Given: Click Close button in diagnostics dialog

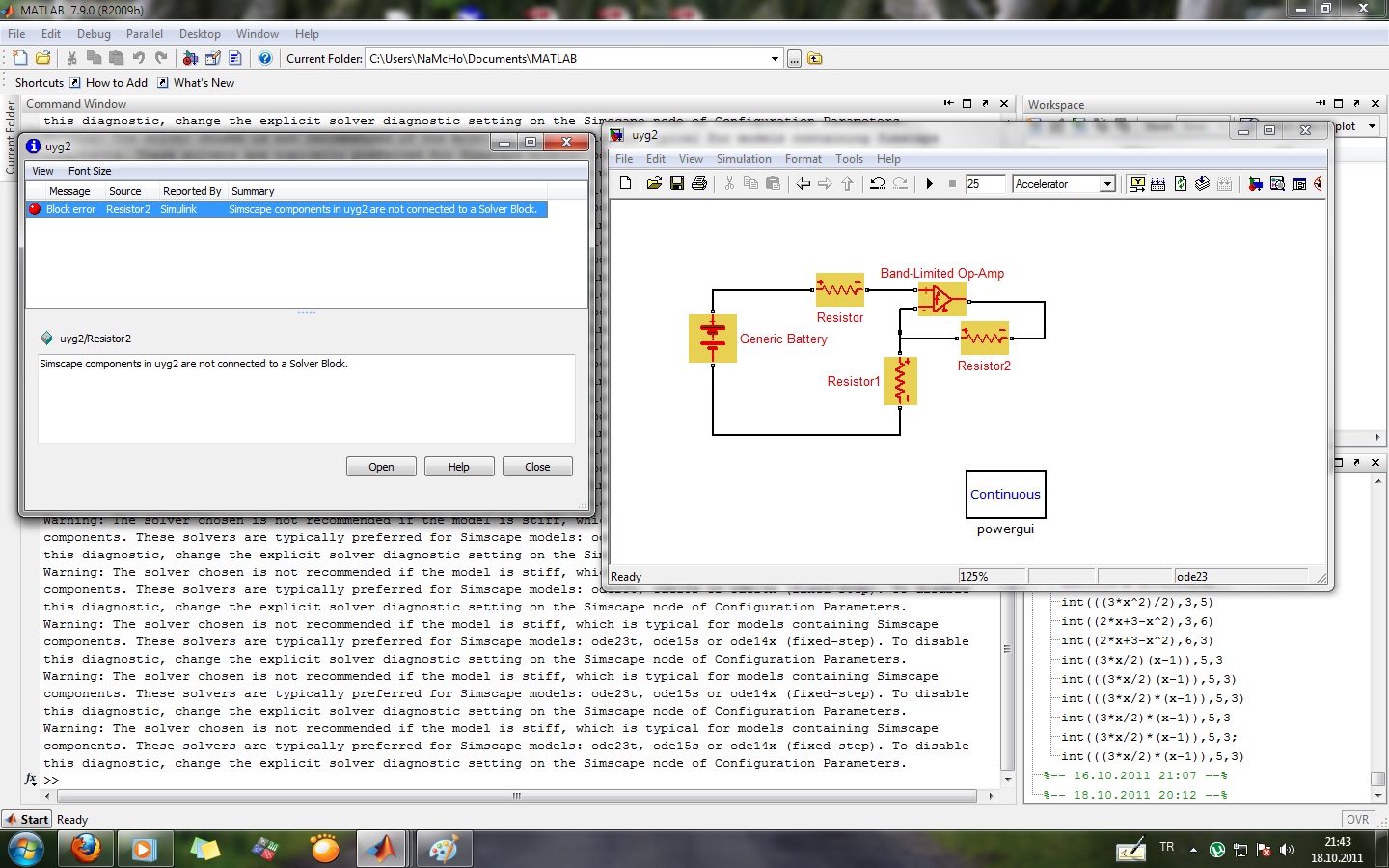Looking at the screenshot, I should point(537,467).
